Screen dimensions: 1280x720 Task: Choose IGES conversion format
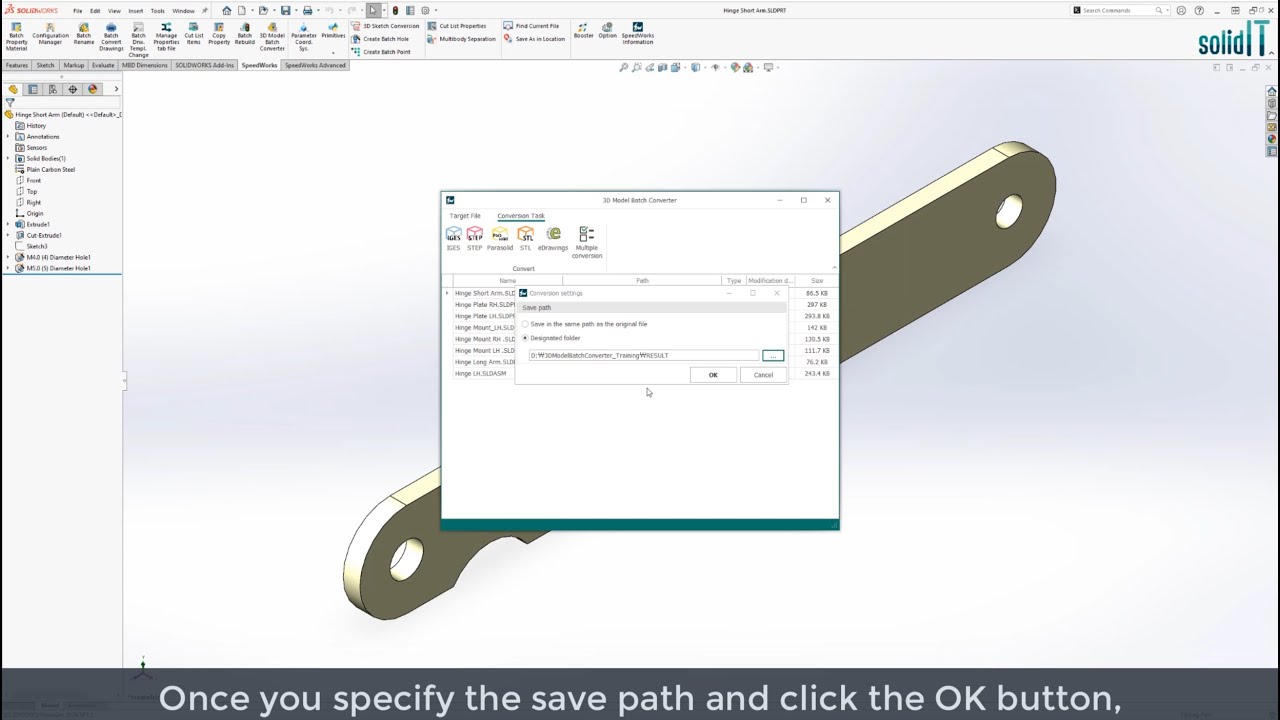coord(453,239)
